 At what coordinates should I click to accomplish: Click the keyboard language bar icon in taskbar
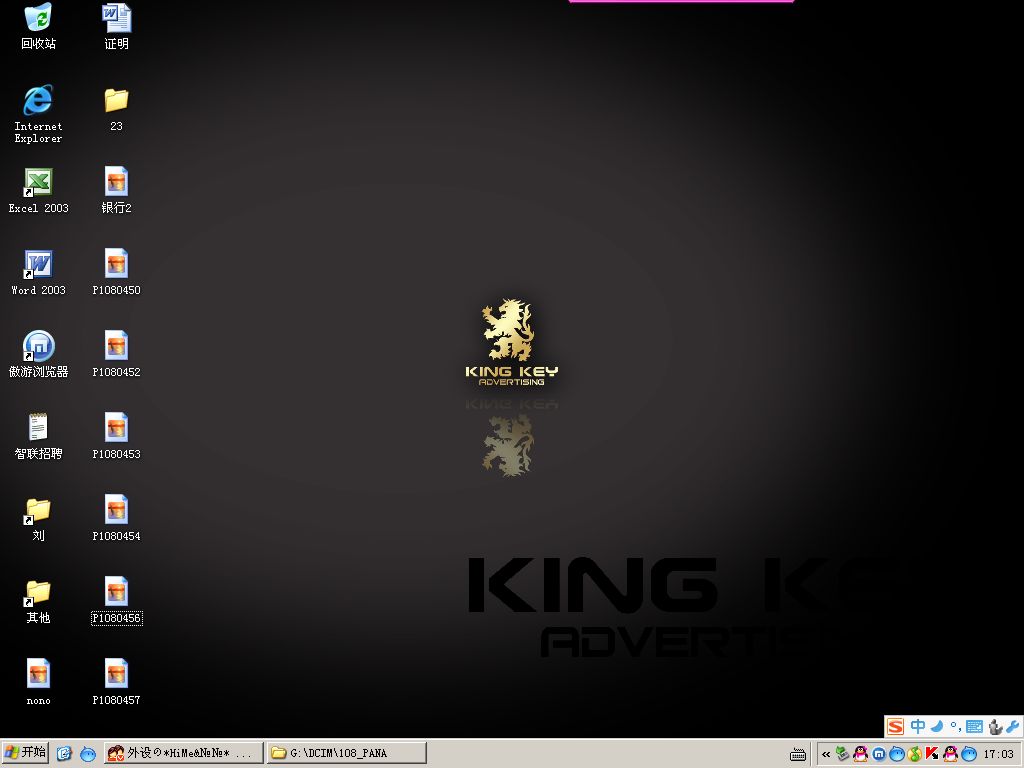[x=798, y=754]
